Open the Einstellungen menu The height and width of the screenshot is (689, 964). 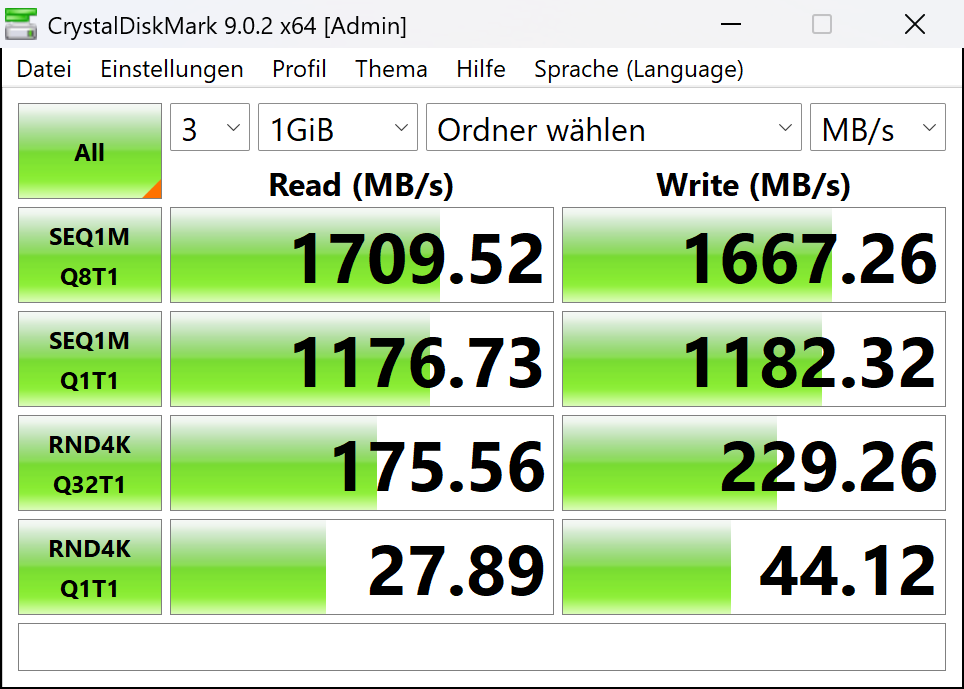(x=172, y=69)
